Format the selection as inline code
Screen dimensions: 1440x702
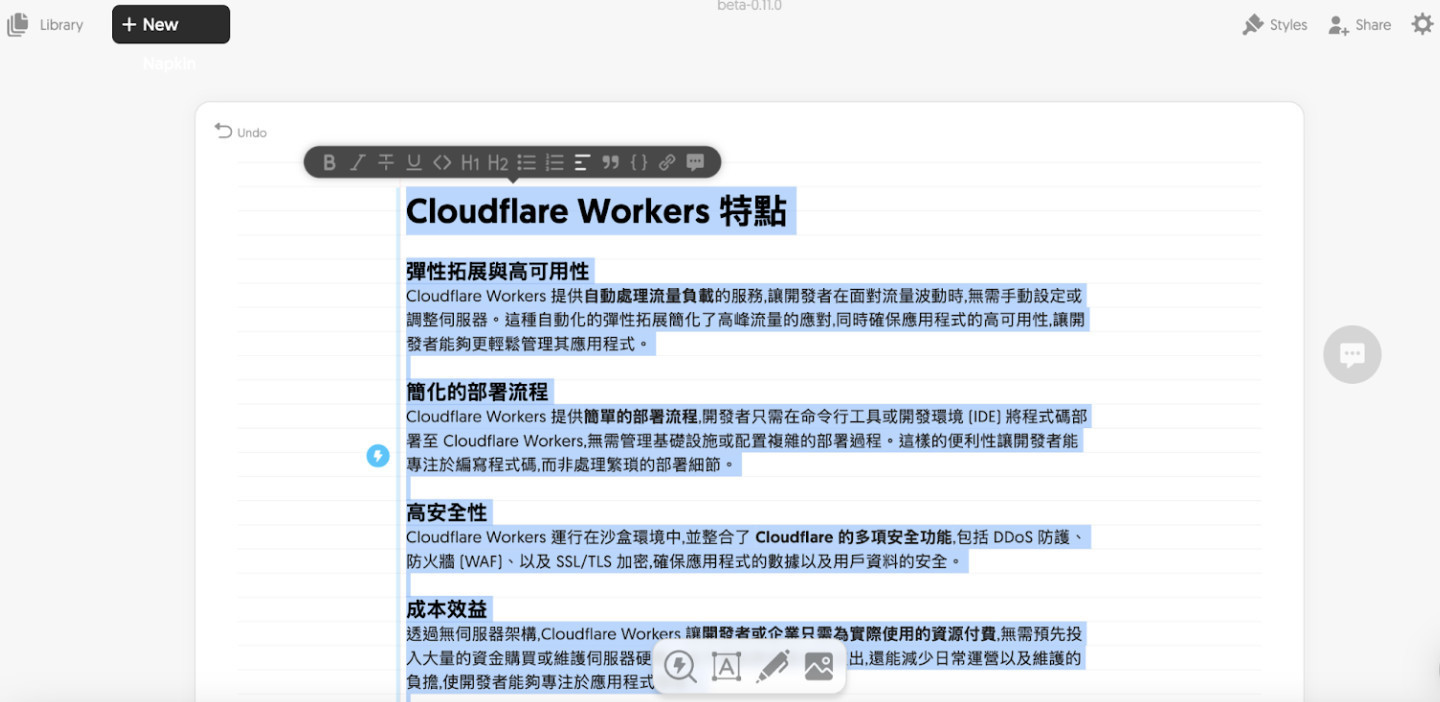click(x=442, y=162)
